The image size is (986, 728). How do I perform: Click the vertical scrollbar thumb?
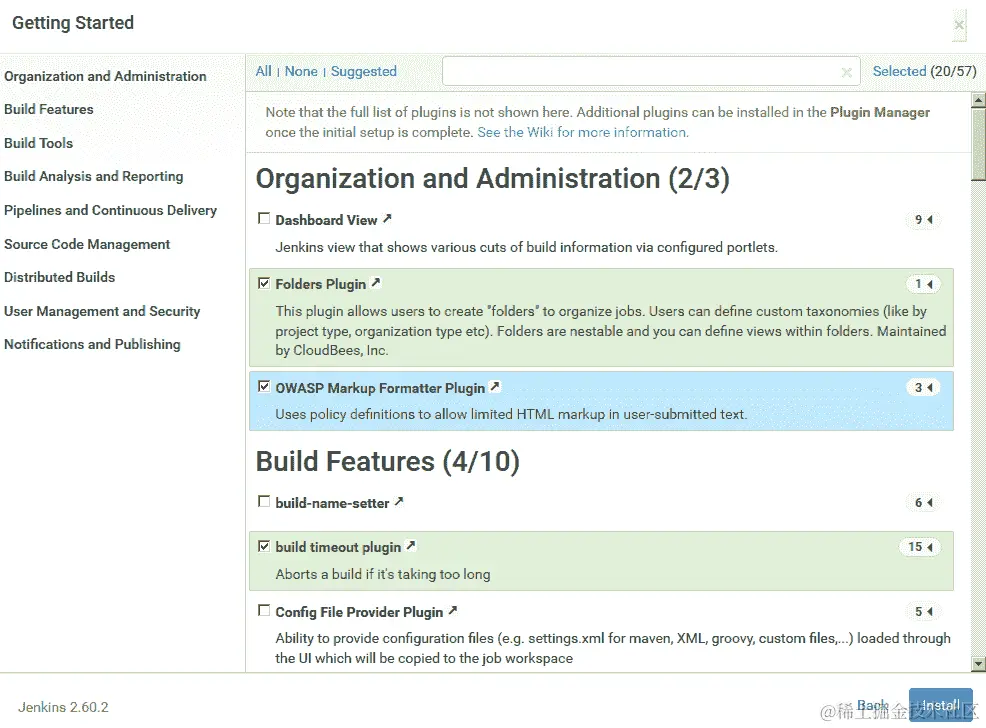click(x=978, y=144)
